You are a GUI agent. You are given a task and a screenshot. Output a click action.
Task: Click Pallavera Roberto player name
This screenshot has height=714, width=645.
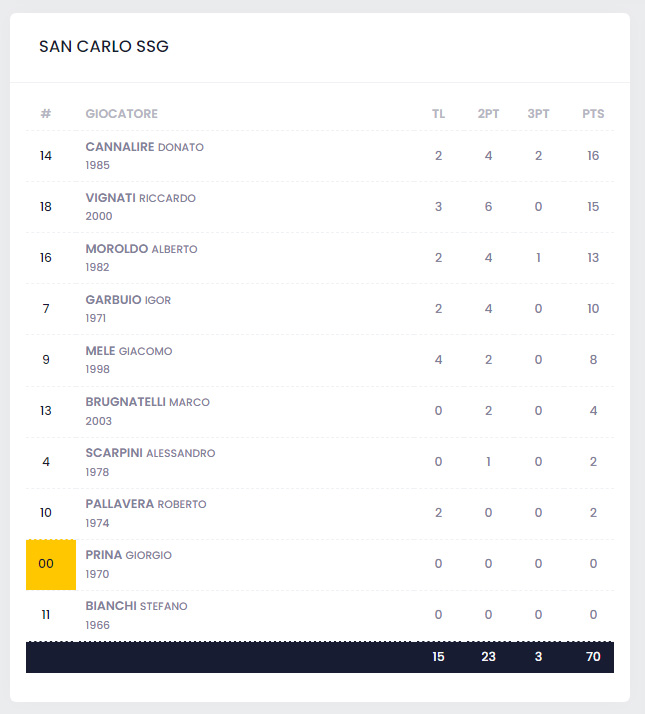[x=145, y=504]
